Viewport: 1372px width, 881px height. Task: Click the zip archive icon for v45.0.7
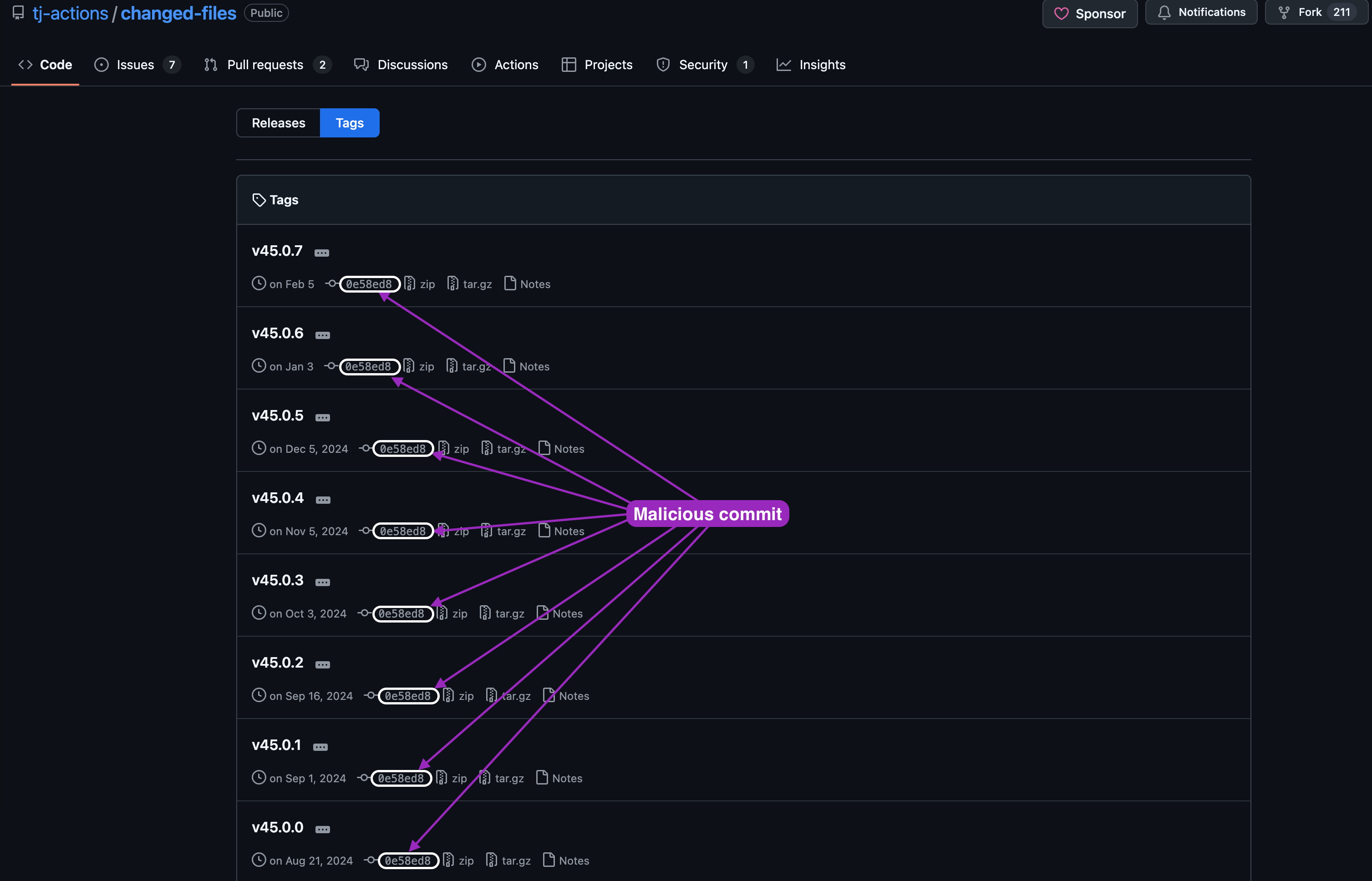410,284
